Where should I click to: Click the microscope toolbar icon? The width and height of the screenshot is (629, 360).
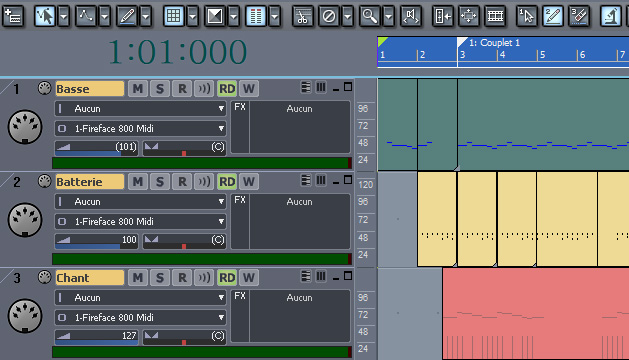tap(611, 16)
